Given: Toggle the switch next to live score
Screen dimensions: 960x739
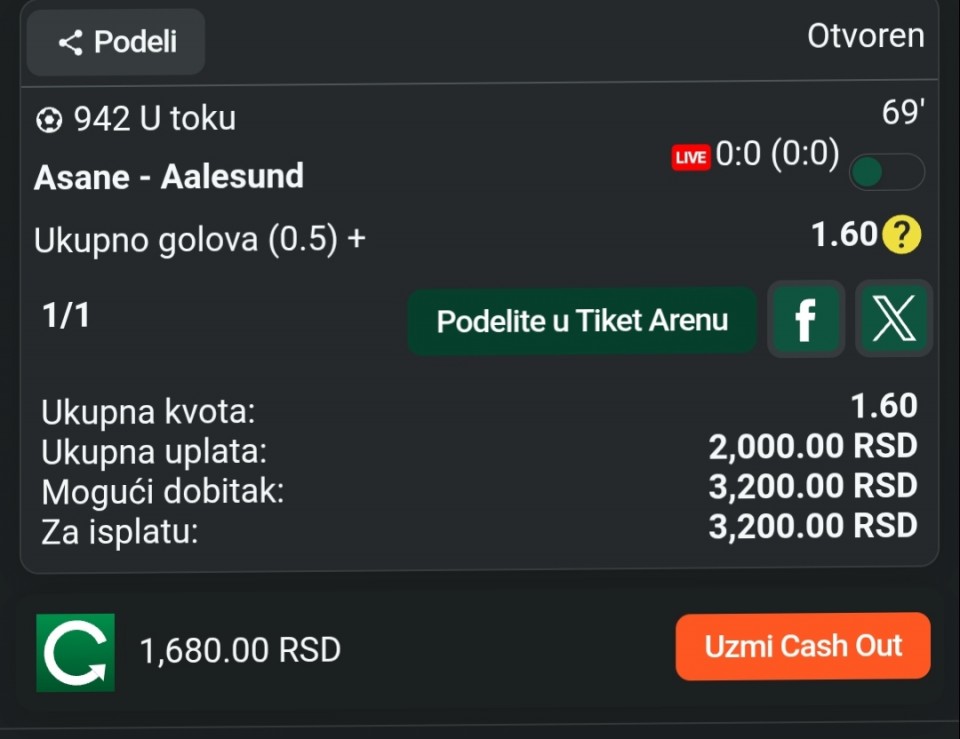Looking at the screenshot, I should [x=886, y=172].
